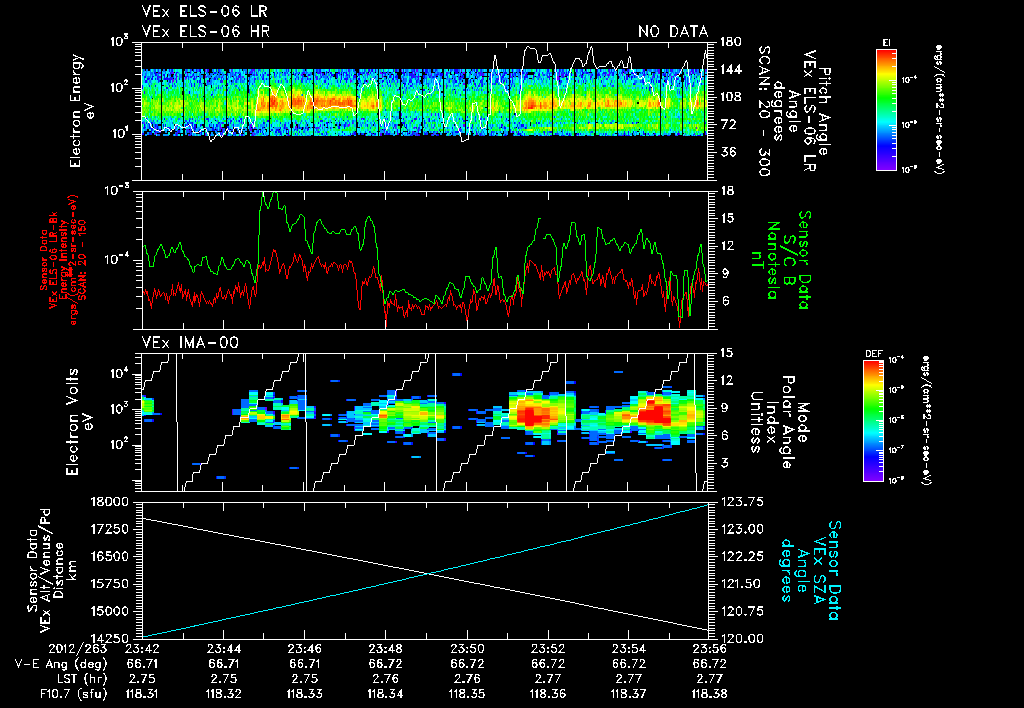The image size is (1024, 708).
Task: Click the 23:48 time tick label
Action: 385,649
